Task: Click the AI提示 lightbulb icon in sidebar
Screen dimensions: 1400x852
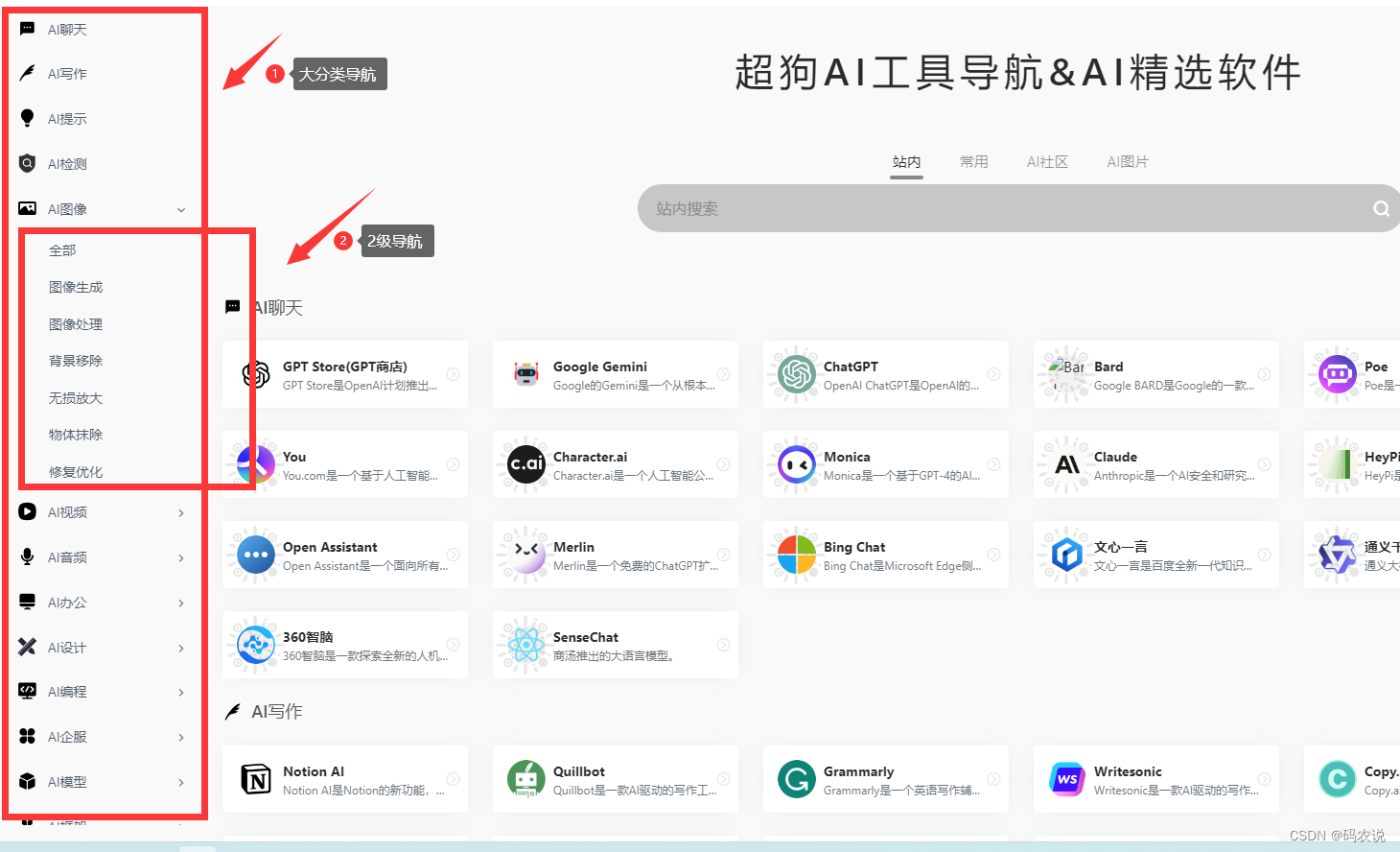Action: 28,118
